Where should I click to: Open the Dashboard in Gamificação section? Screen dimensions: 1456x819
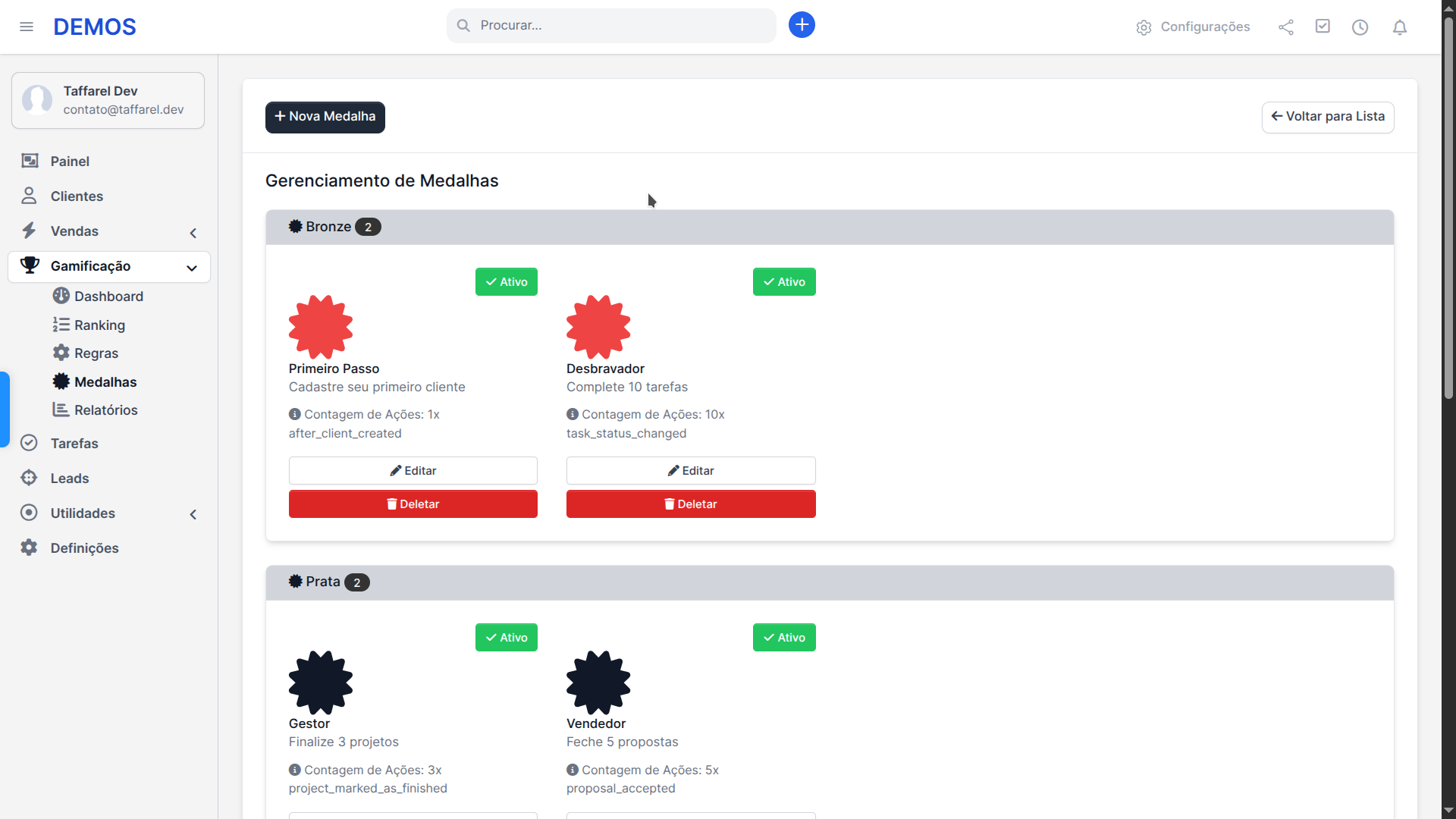[x=109, y=296]
